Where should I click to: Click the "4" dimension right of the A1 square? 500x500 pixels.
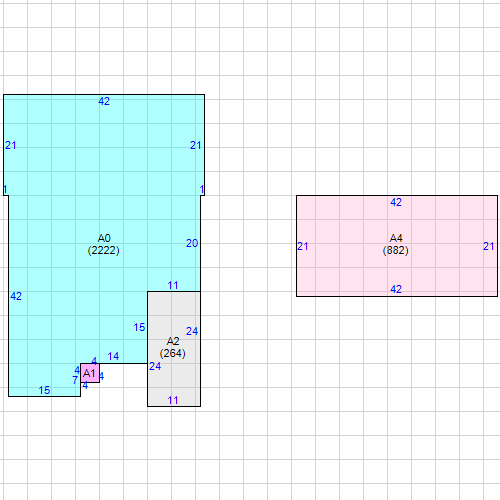(x=101, y=376)
